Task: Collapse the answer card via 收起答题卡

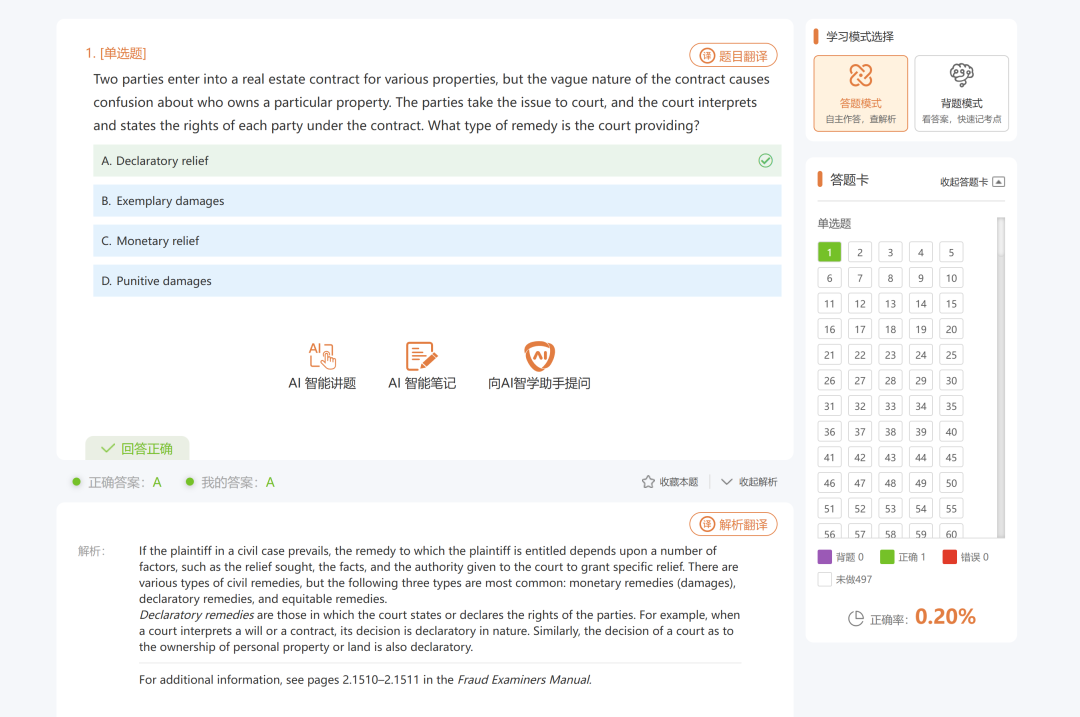Action: click(964, 182)
